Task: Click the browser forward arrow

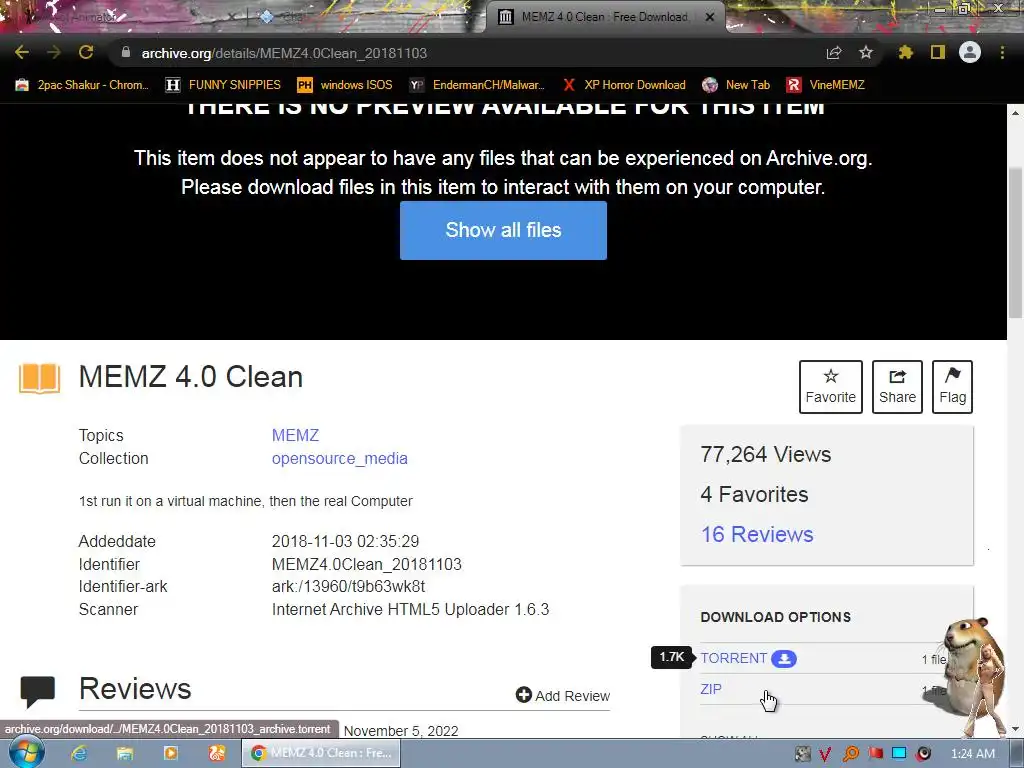Action: pyautogui.click(x=54, y=53)
